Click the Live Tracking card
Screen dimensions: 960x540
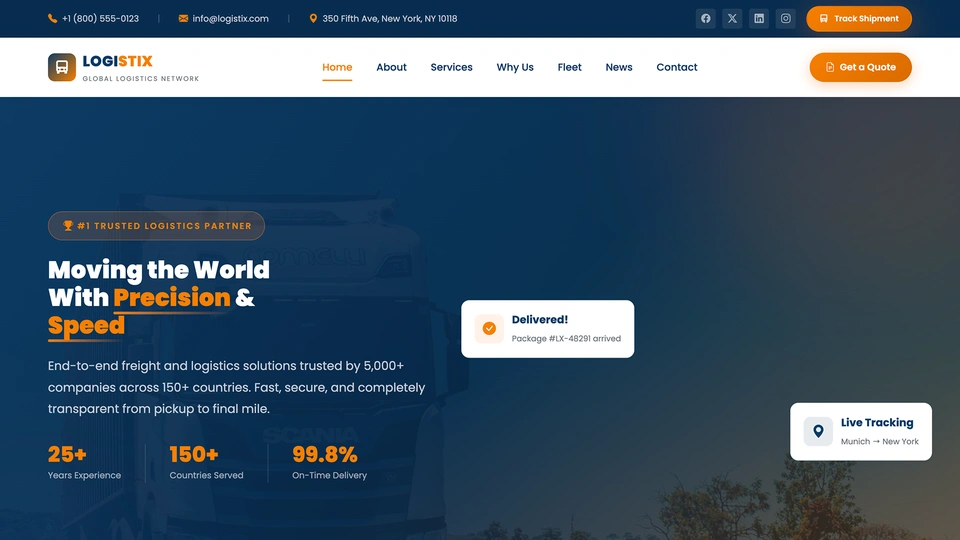click(861, 432)
